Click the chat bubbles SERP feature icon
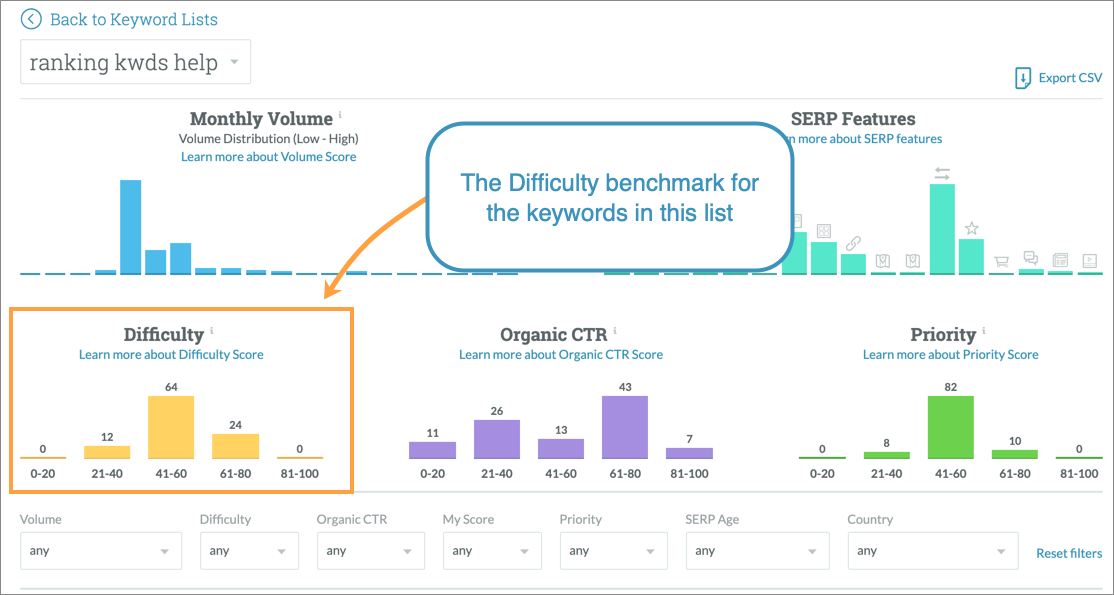 pyautogui.click(x=1030, y=259)
